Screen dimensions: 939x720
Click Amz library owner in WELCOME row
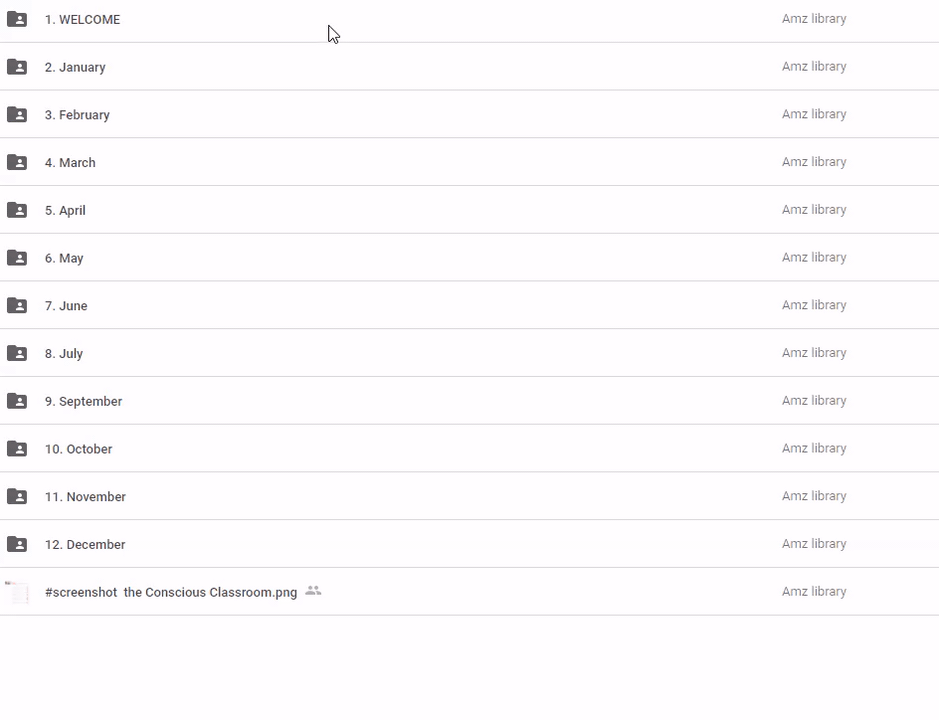814,19
